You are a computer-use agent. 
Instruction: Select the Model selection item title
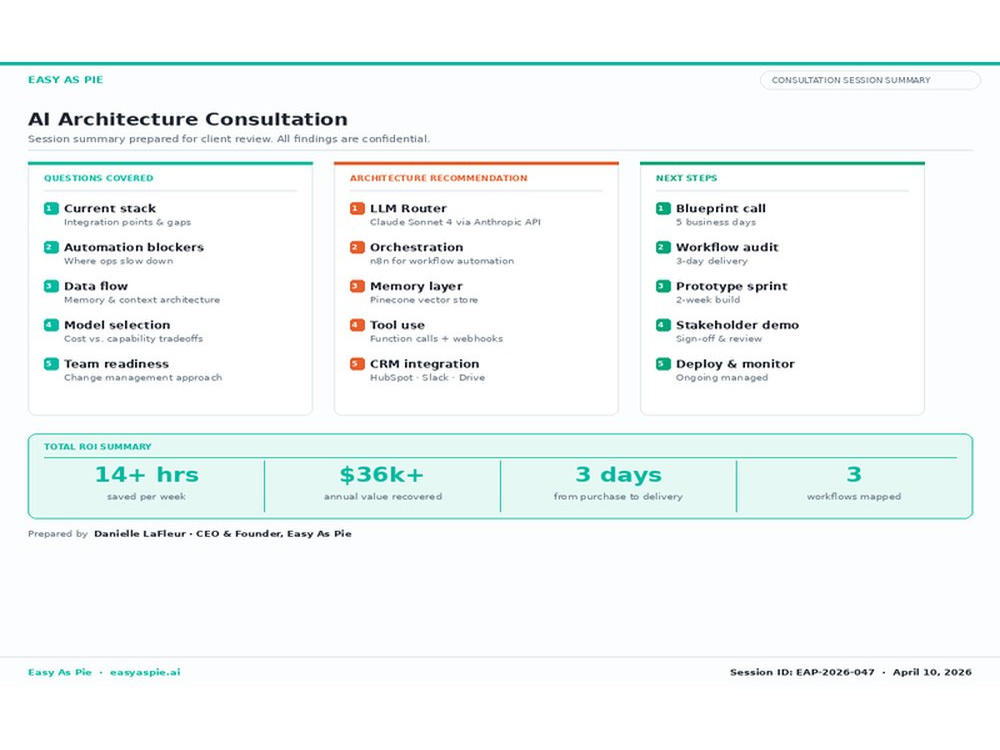pyautogui.click(x=117, y=325)
